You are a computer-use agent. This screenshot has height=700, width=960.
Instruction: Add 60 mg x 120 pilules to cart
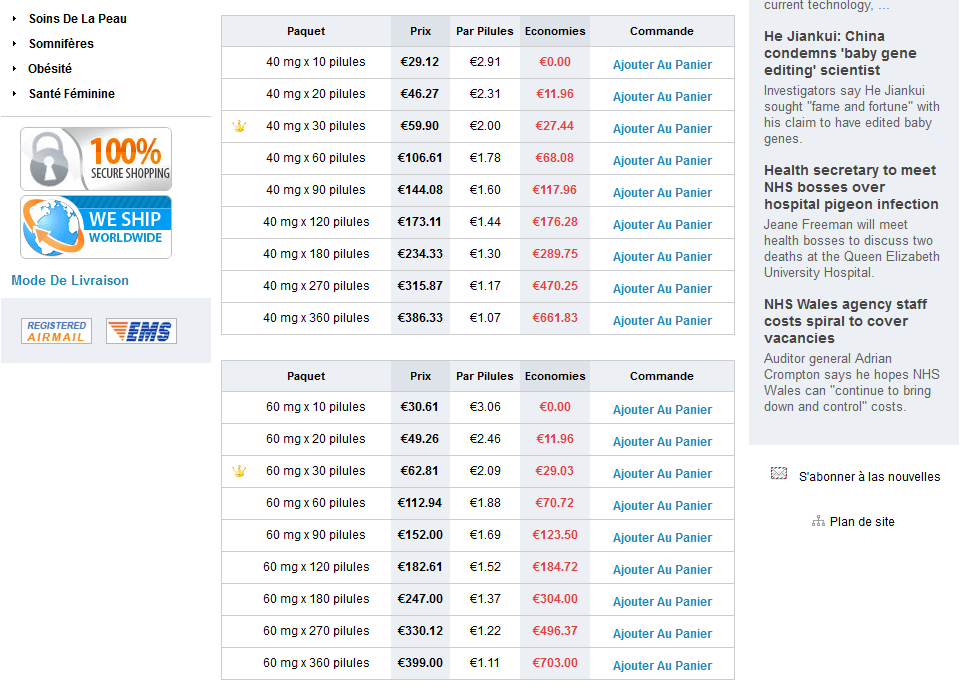(662, 570)
